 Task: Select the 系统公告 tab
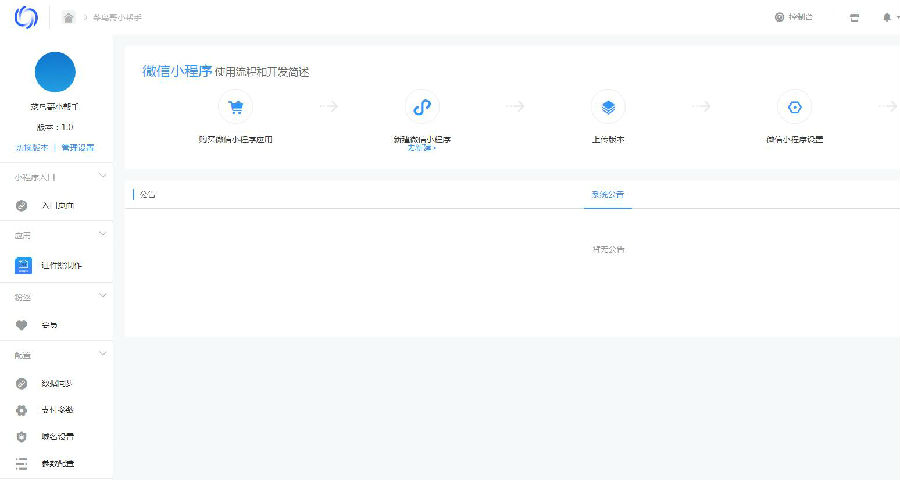click(x=607, y=194)
